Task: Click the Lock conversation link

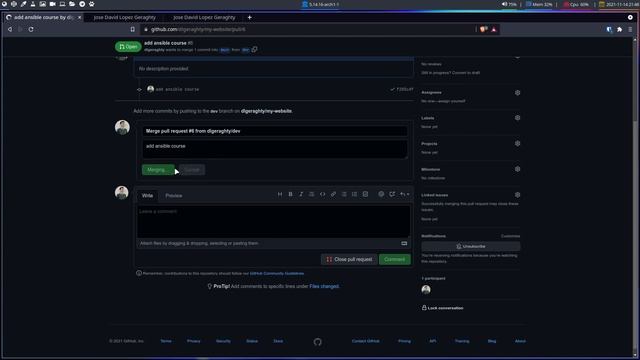Action: (442, 308)
